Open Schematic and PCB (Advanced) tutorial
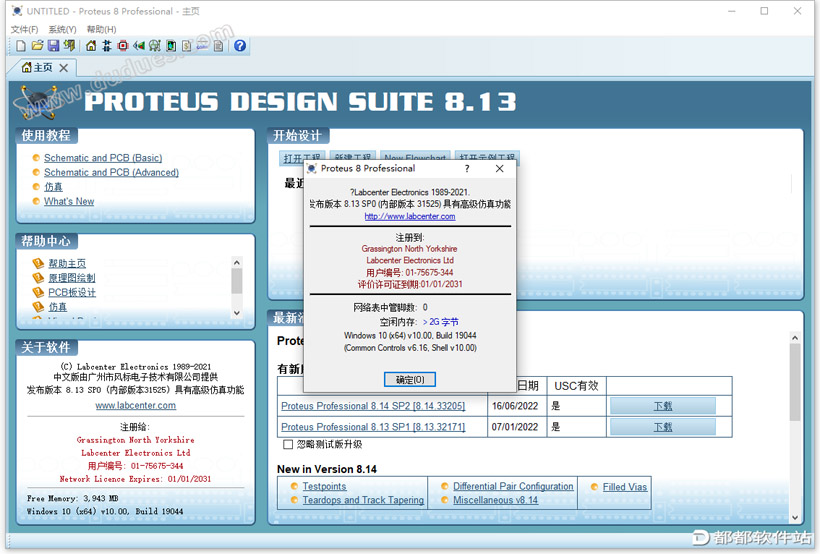820x554 pixels. coord(111,173)
